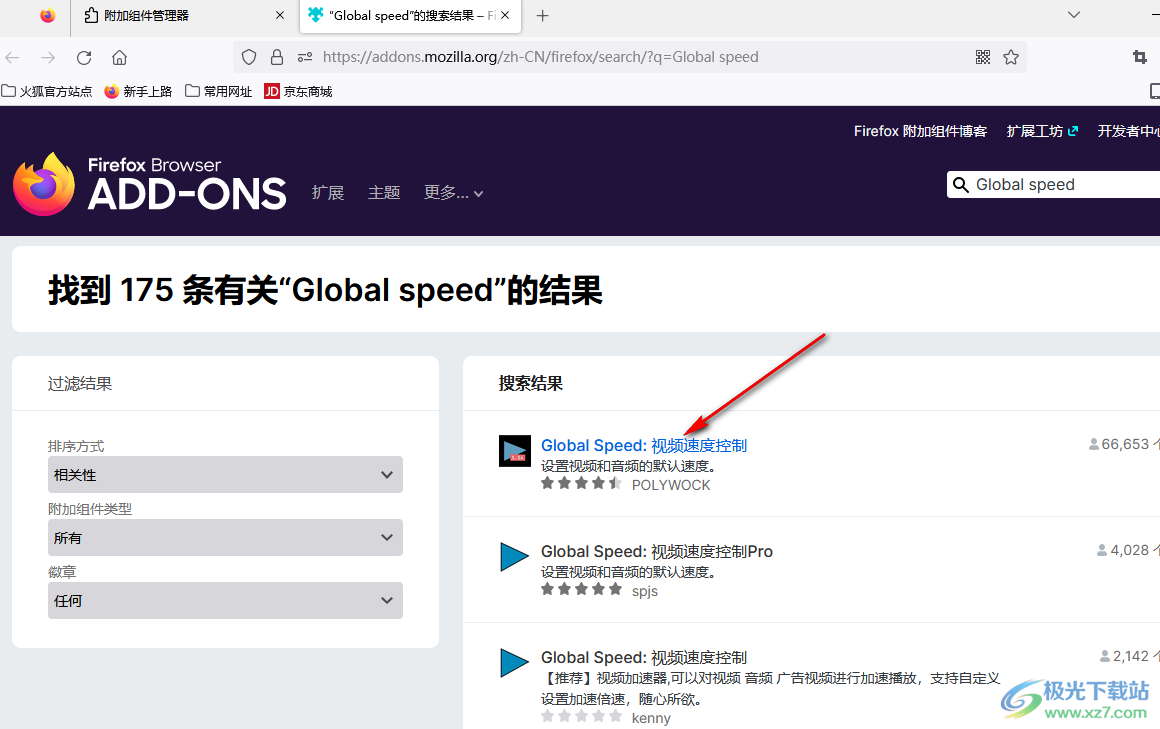Screen dimensions: 1160x729
Task: Open the Firefox home page
Action: (x=119, y=57)
